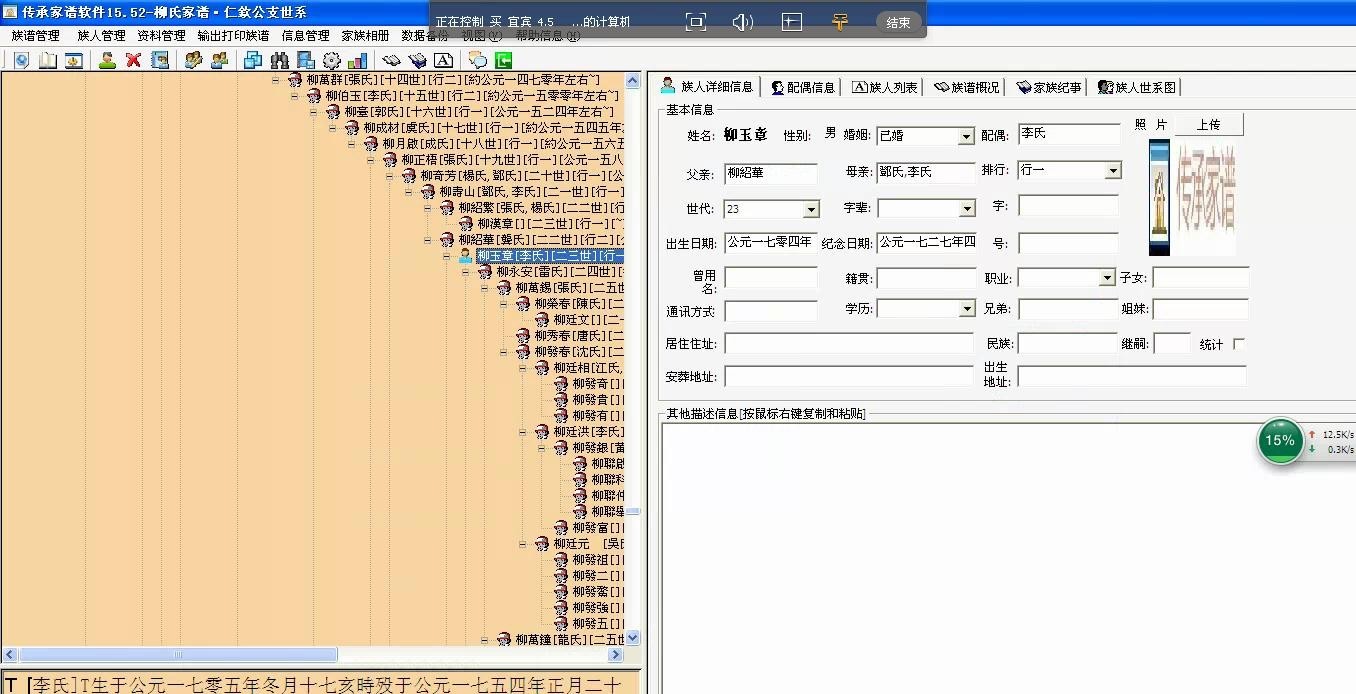The height and width of the screenshot is (694, 1356).
Task: Click the 结束 button to end remote session
Action: [898, 22]
